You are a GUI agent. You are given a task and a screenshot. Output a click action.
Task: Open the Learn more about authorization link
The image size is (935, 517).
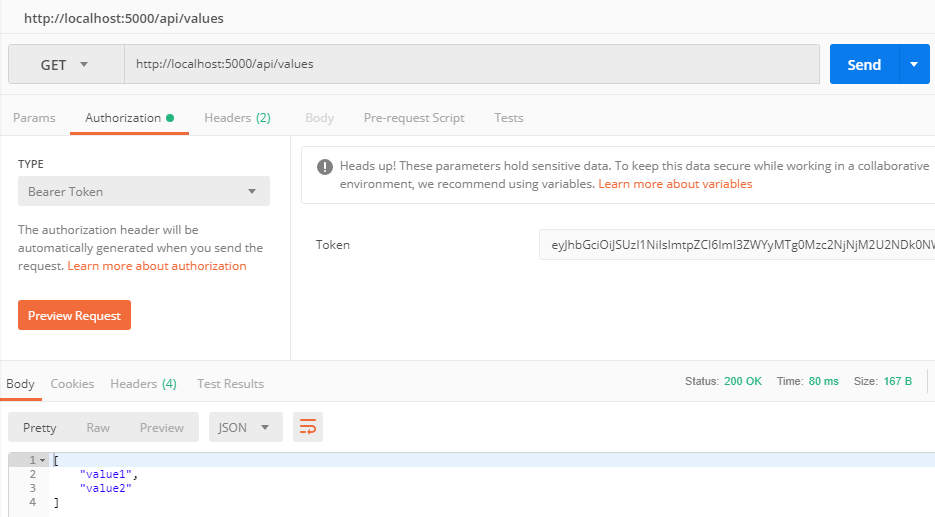[157, 266]
